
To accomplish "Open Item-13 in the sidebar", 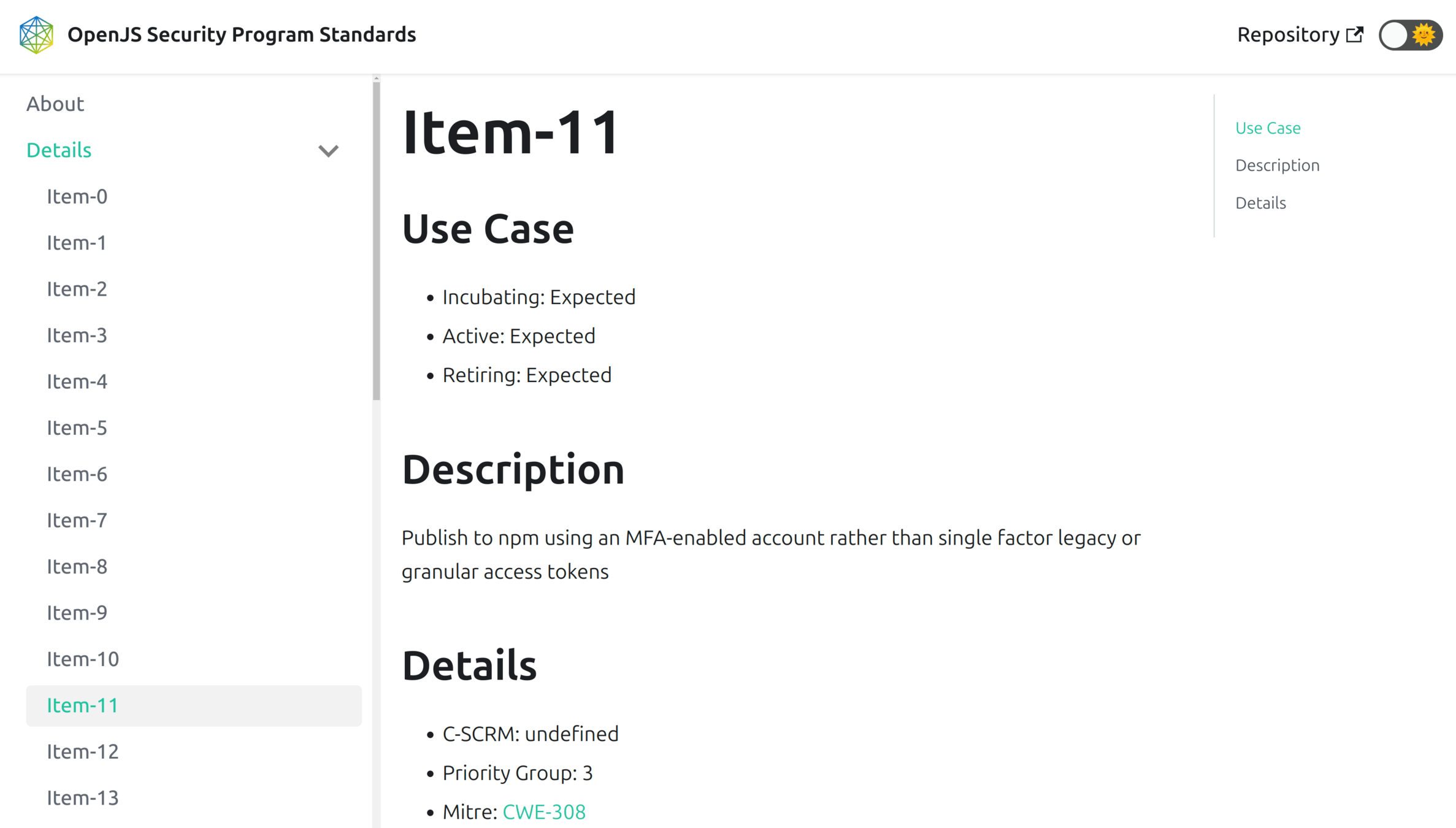I will (x=83, y=798).
